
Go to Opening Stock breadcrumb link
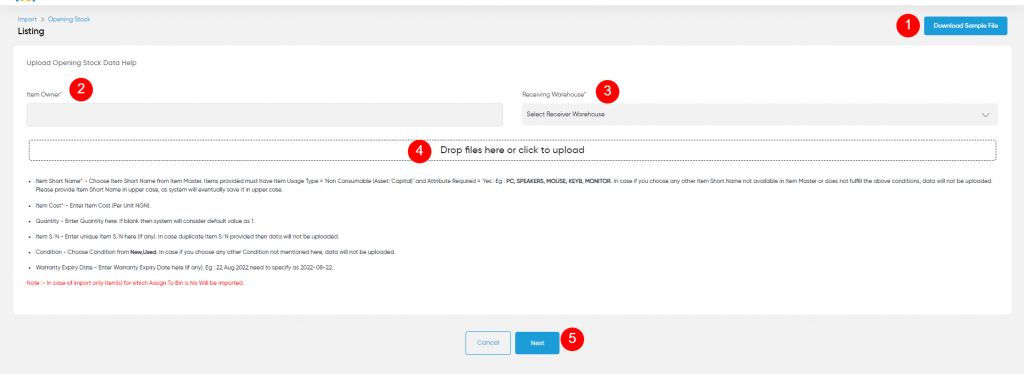(x=69, y=20)
